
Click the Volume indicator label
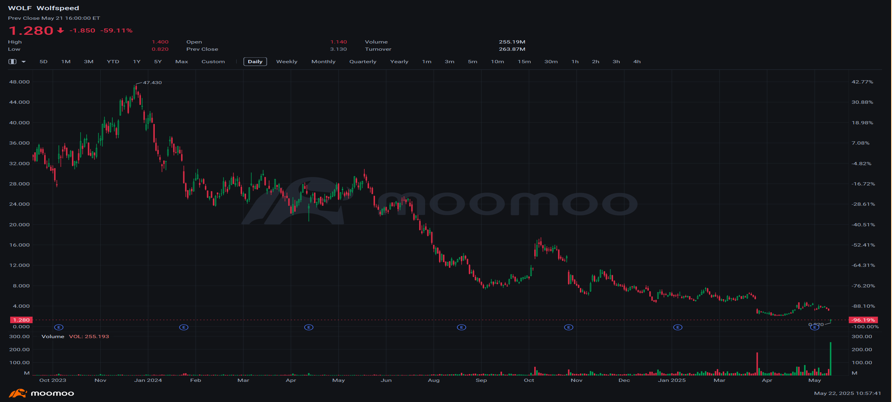click(51, 337)
